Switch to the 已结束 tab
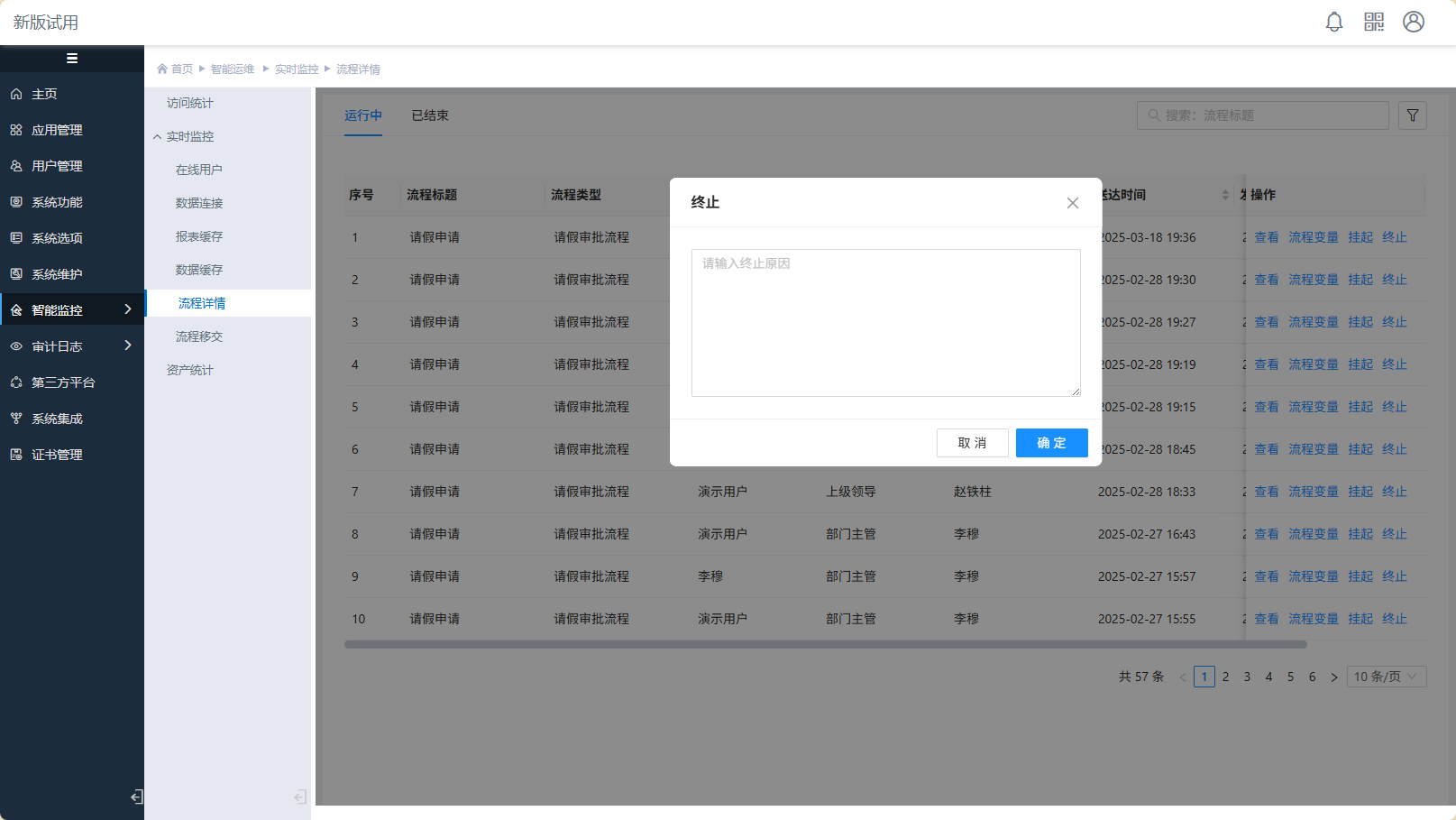Screen dimensions: 1456x820 pos(430,115)
